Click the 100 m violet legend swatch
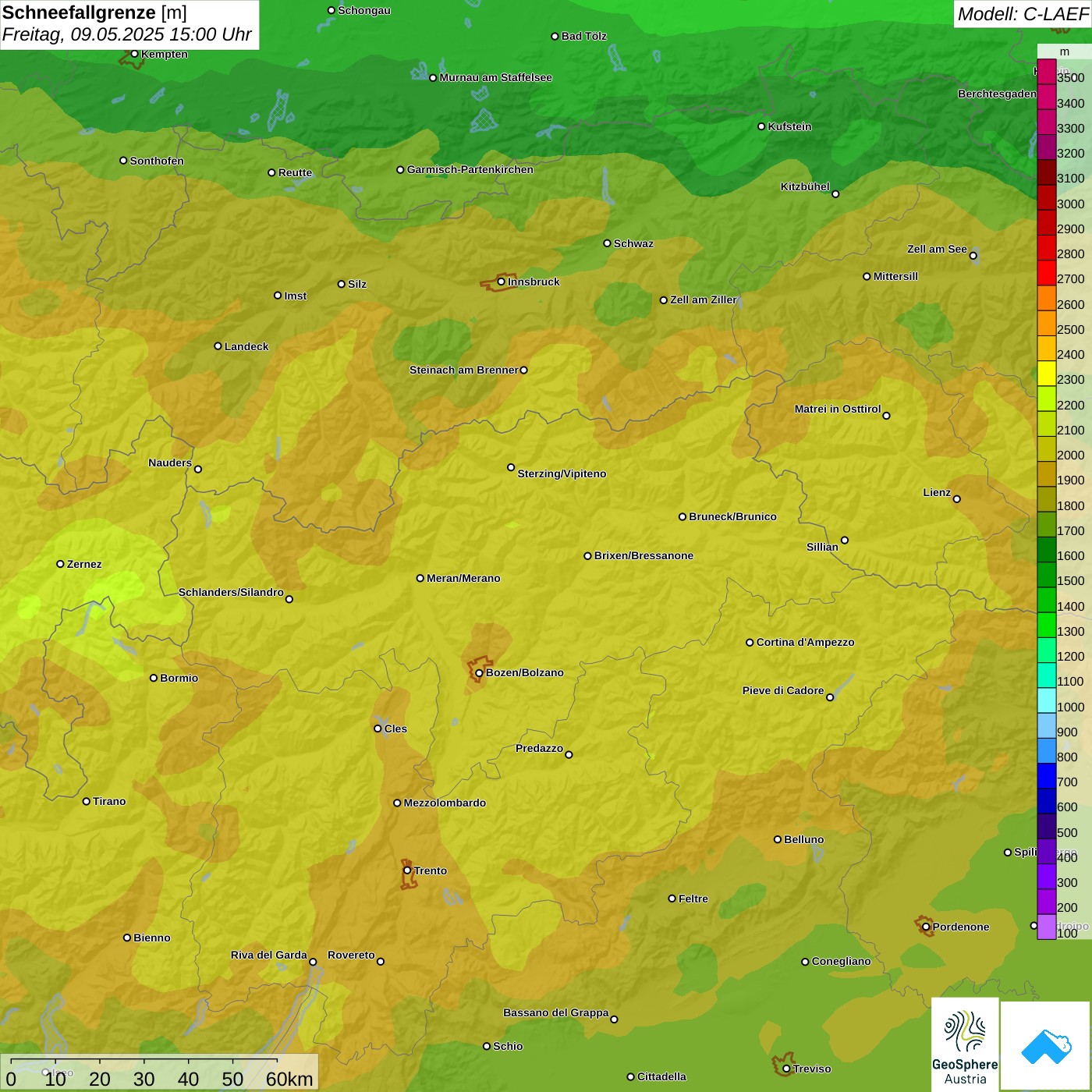Image resolution: width=1092 pixels, height=1092 pixels. [x=1046, y=927]
